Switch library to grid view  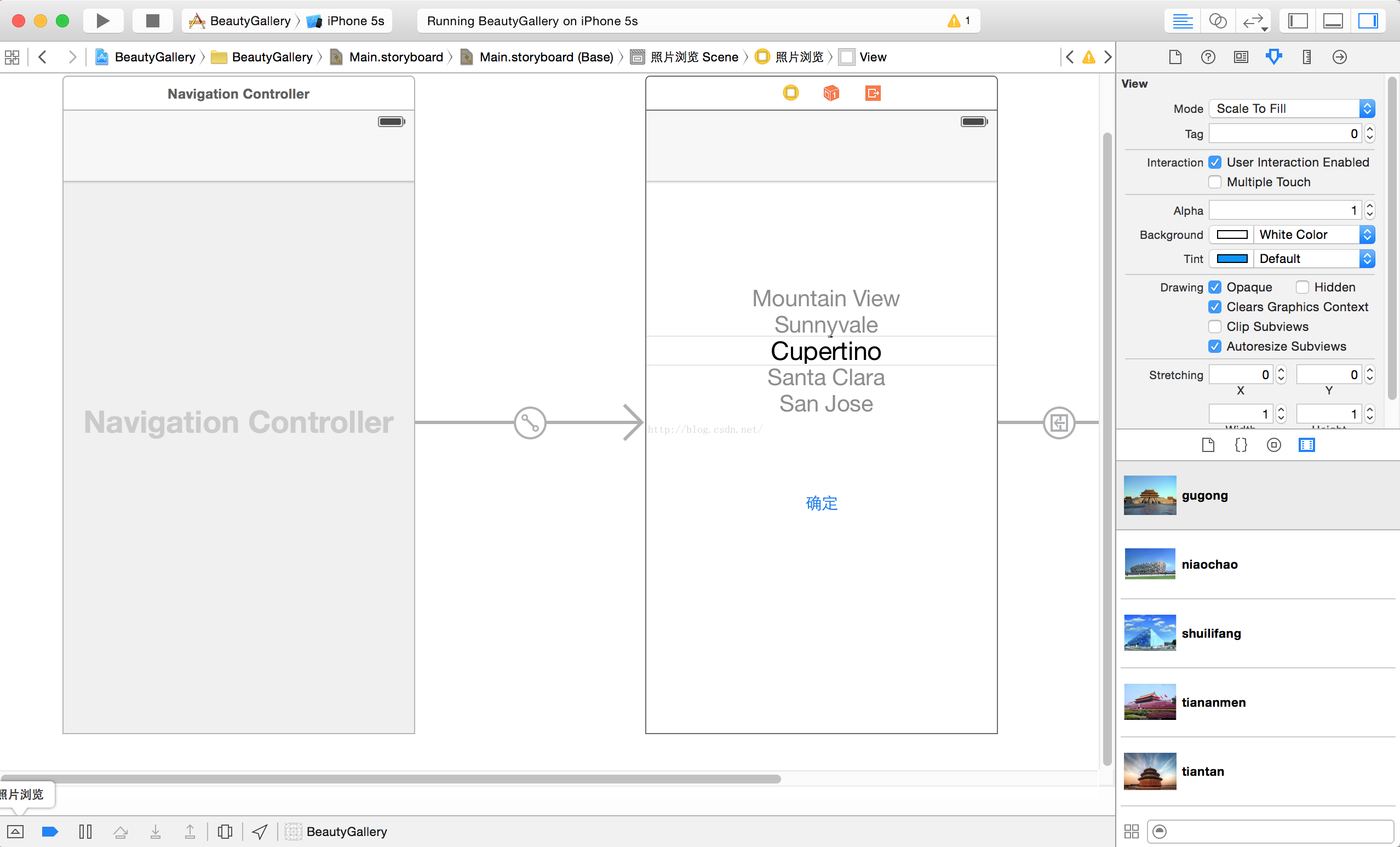pyautogui.click(x=1131, y=832)
